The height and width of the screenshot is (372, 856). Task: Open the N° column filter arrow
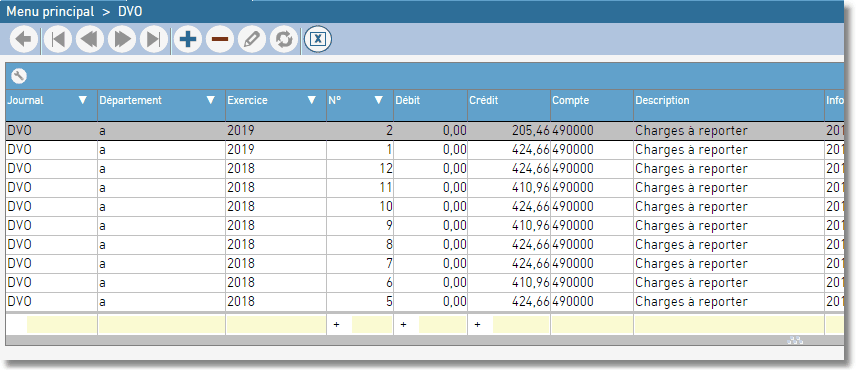pos(379,101)
